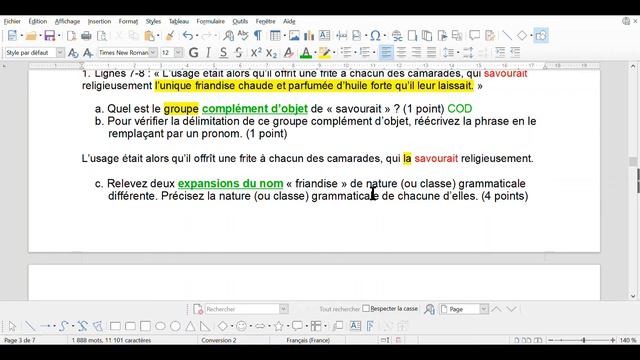The height and width of the screenshot is (360, 640).
Task: Open the Édition menu
Action: point(38,21)
